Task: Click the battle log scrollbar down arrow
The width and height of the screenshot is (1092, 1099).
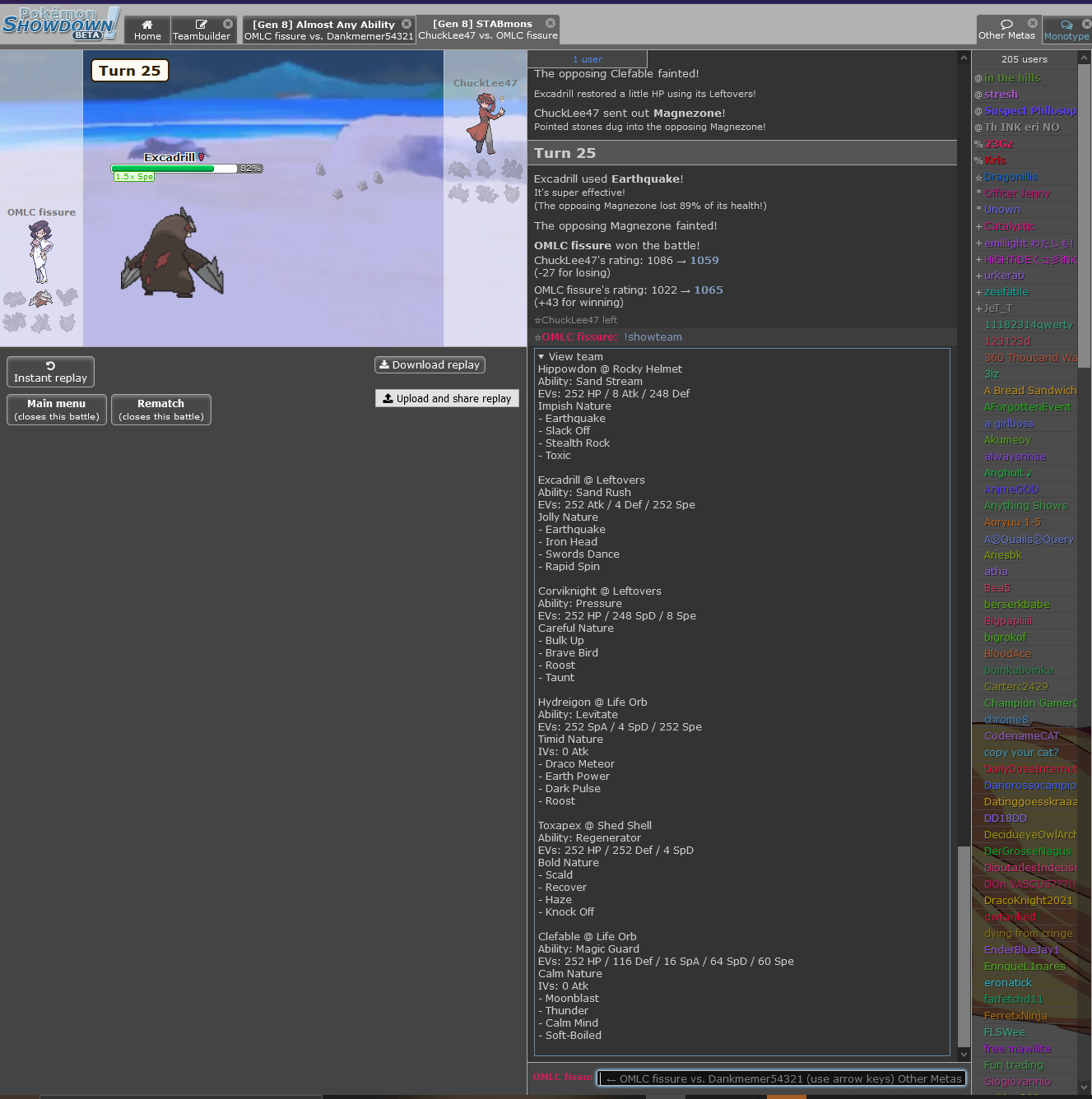Action: [x=964, y=1054]
